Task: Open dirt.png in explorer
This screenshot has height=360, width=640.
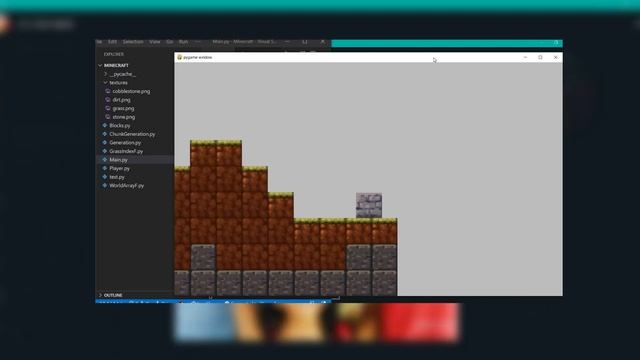Action: pos(121,100)
